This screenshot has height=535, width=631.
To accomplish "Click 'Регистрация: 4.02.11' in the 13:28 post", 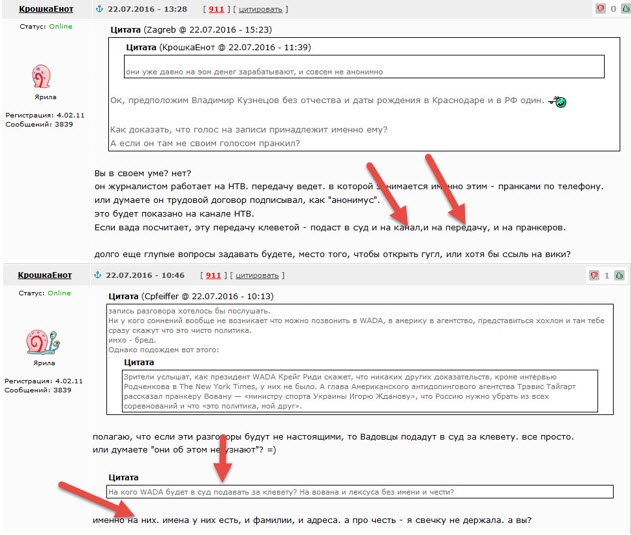I will [45, 115].
